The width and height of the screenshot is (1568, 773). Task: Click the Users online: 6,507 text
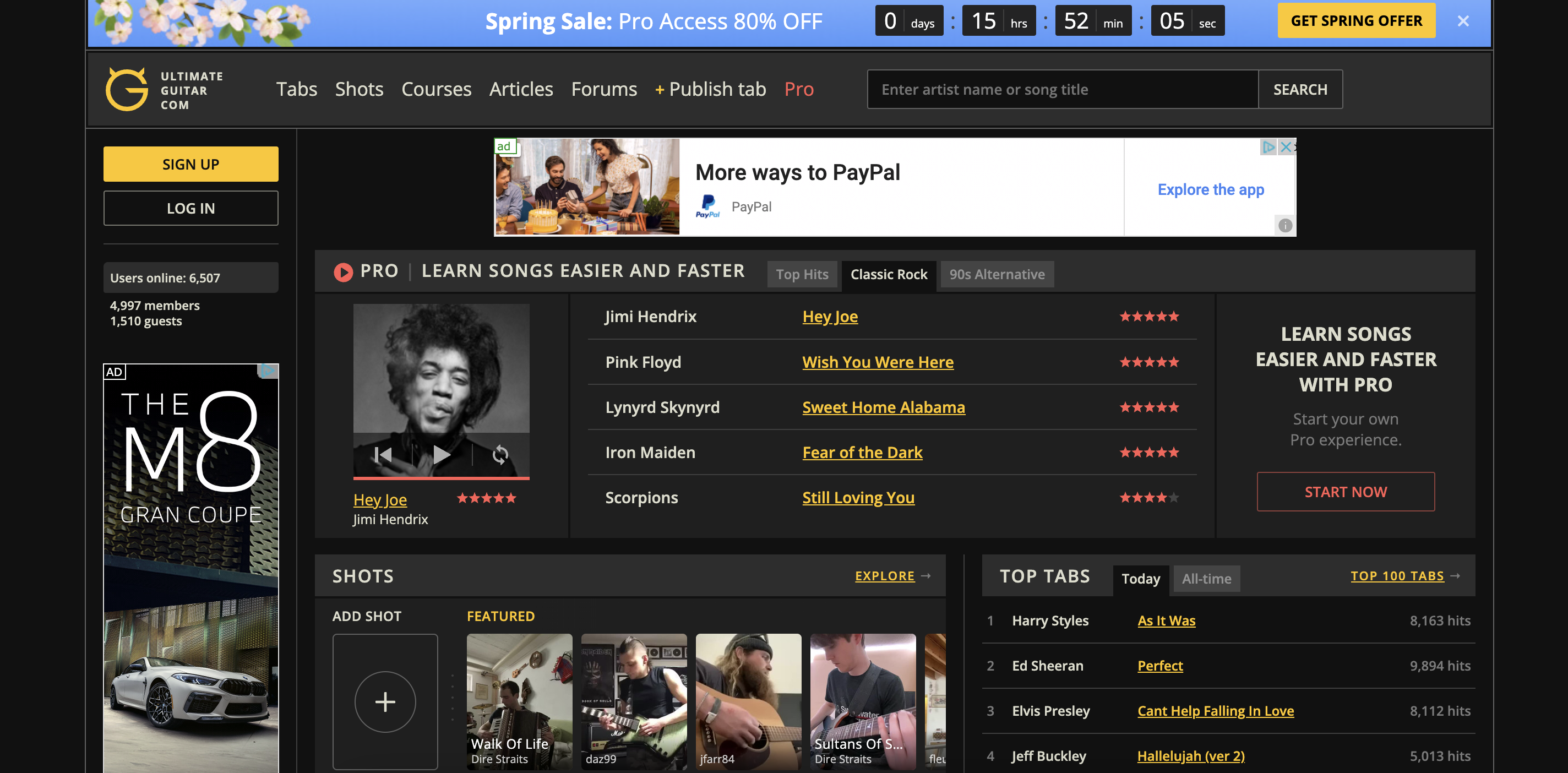[x=165, y=278]
